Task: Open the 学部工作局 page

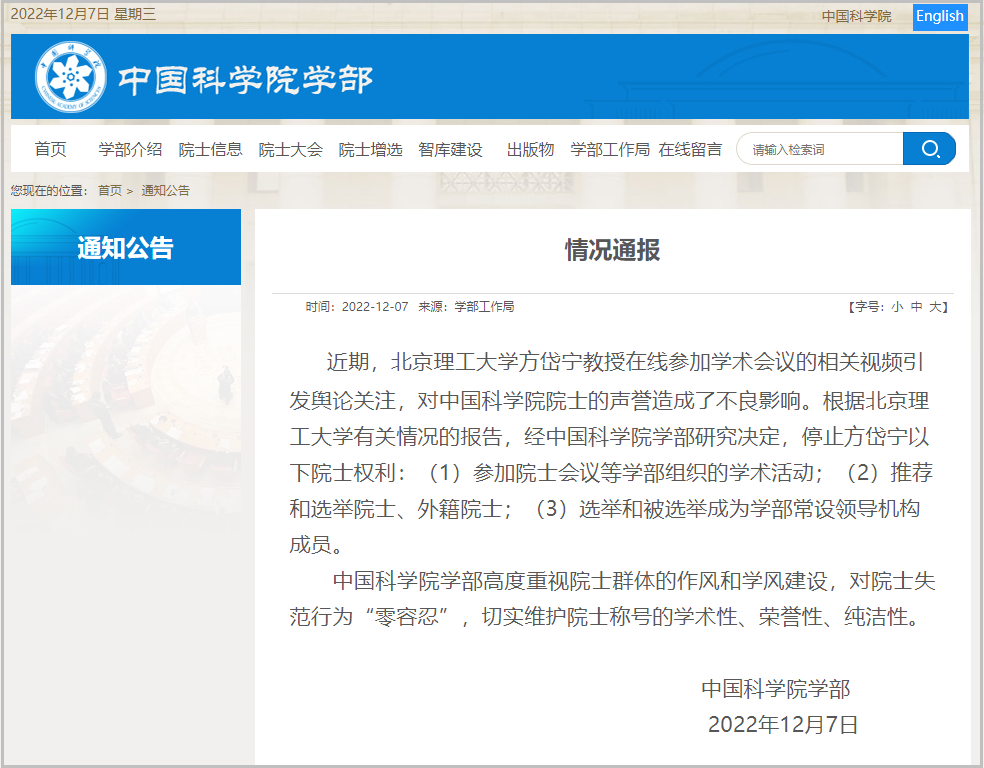Action: tap(609, 148)
